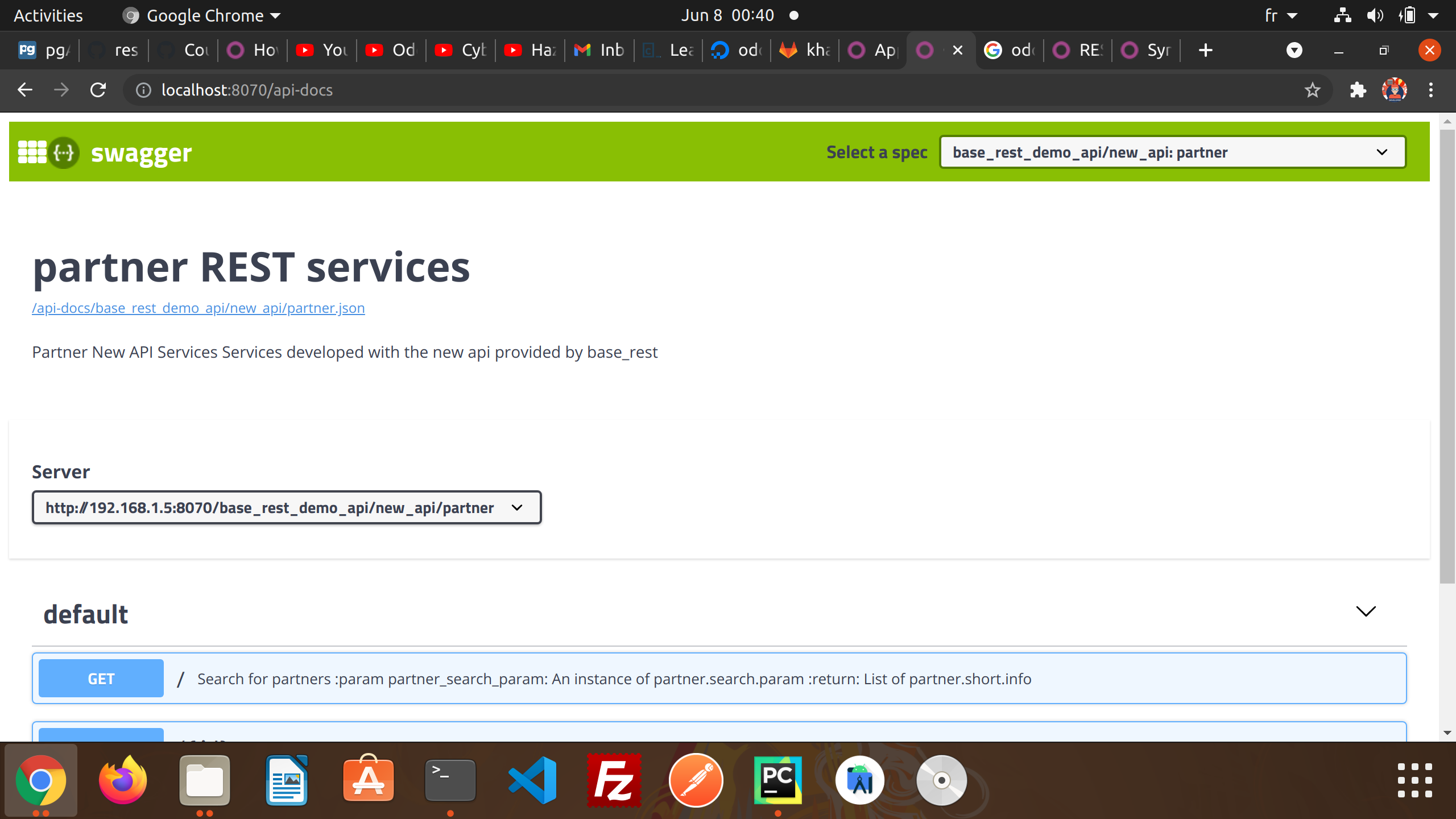This screenshot has width=1456, height=819.
Task: Open the terminal from the dock
Action: coord(449,780)
